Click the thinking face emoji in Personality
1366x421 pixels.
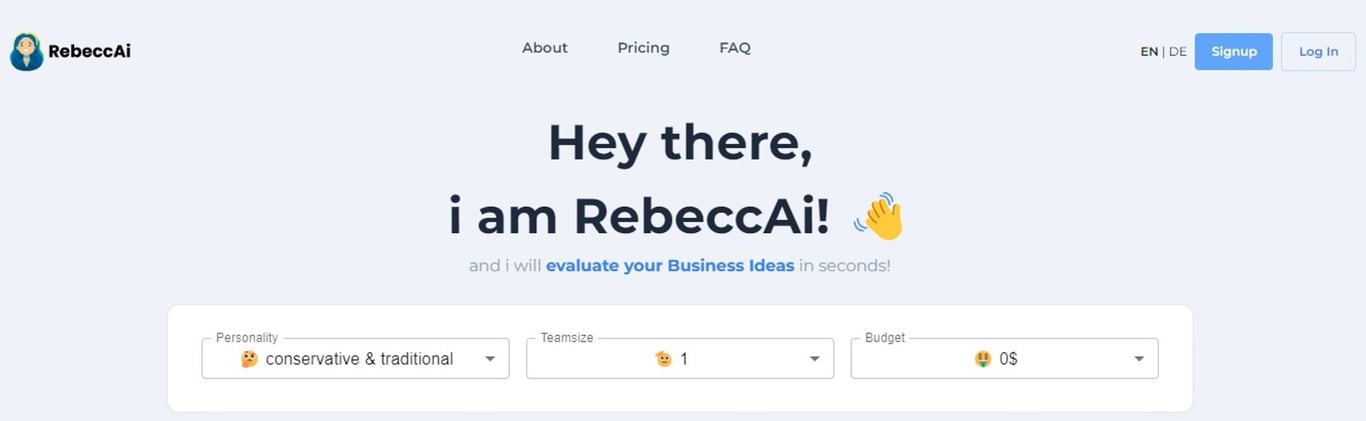[250, 359]
